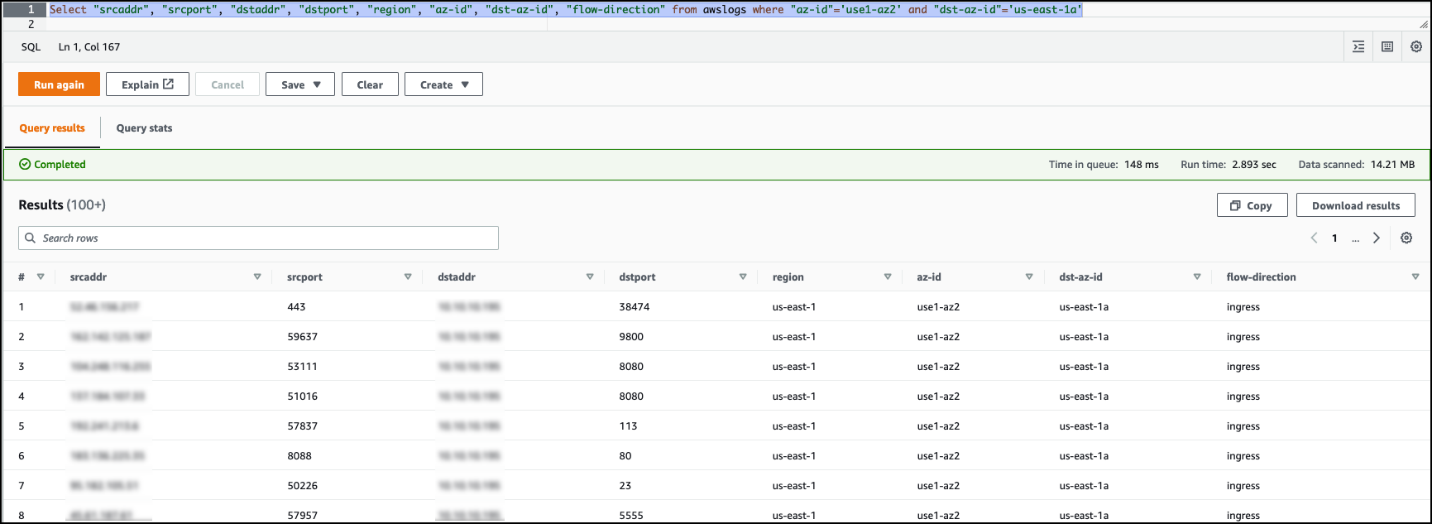Open results table preferences gear

1406,238
